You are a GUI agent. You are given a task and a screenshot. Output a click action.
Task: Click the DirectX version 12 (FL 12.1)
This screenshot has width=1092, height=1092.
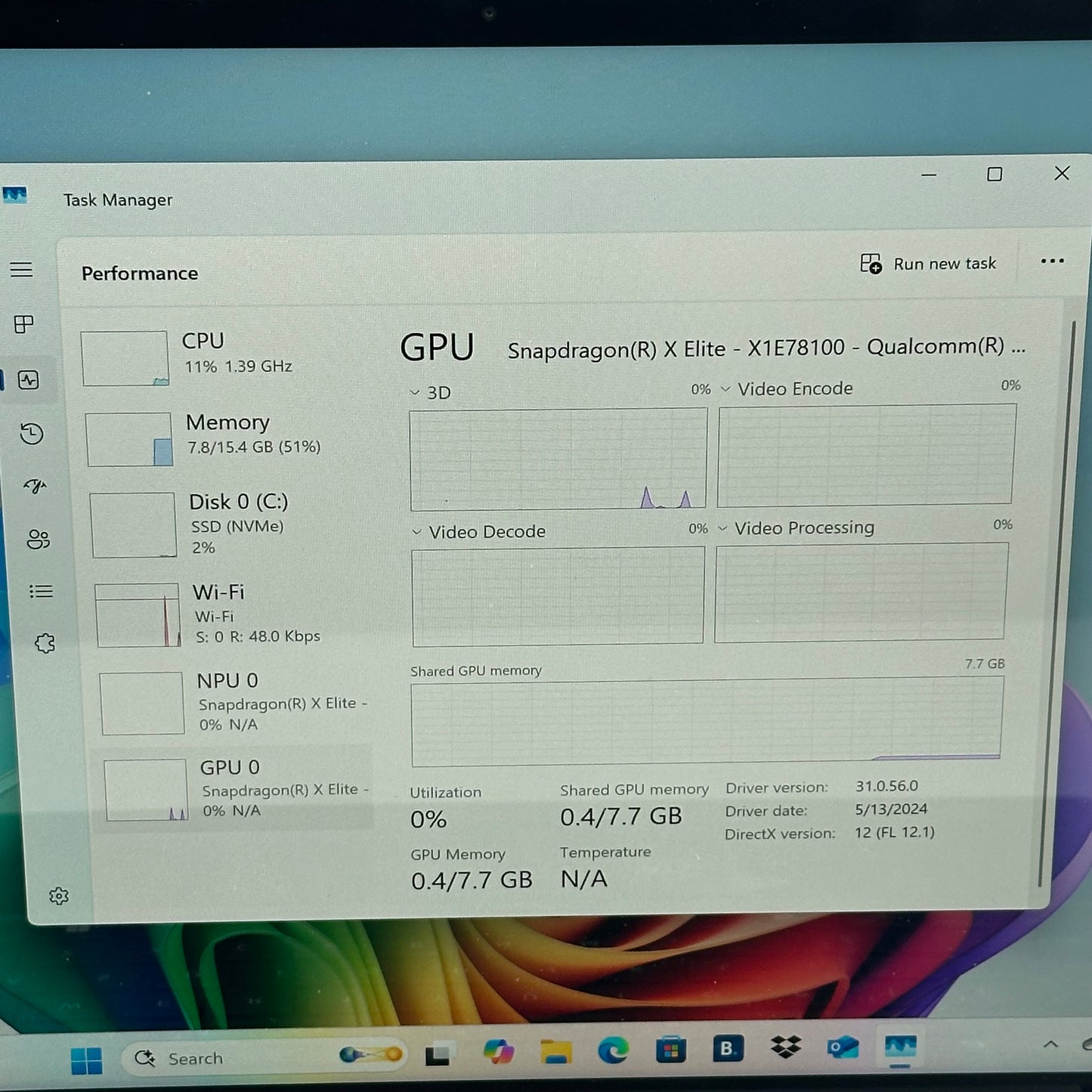(895, 832)
